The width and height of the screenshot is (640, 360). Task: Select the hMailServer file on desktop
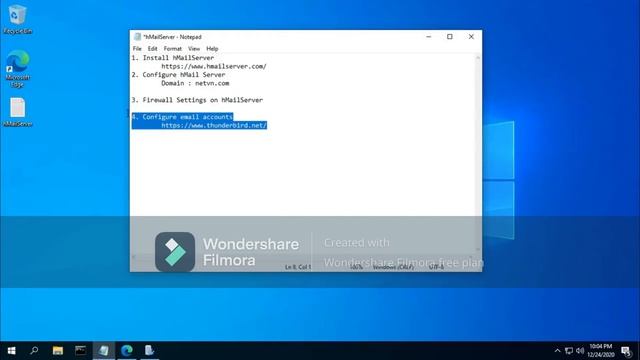[x=18, y=112]
